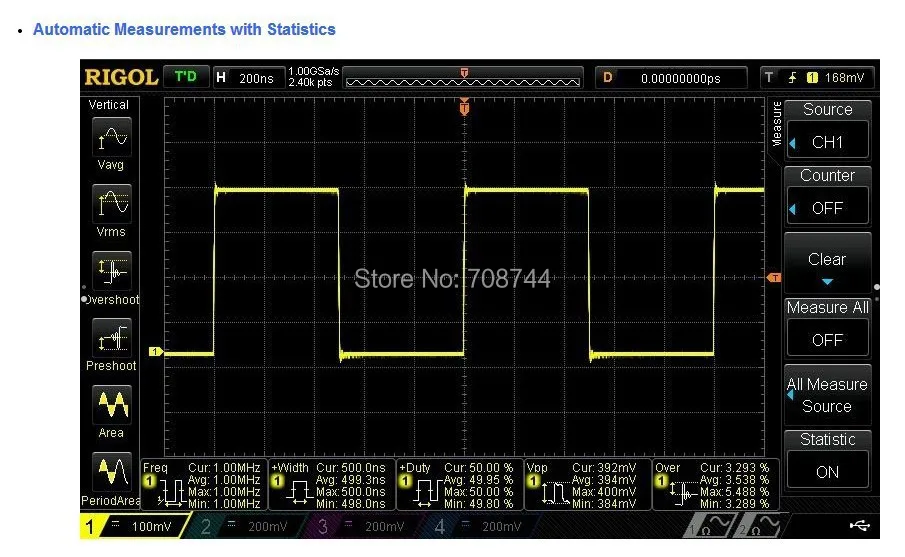This screenshot has height=557, width=905.
Task: Click the Freq waveform icon in results
Action: (x=171, y=495)
